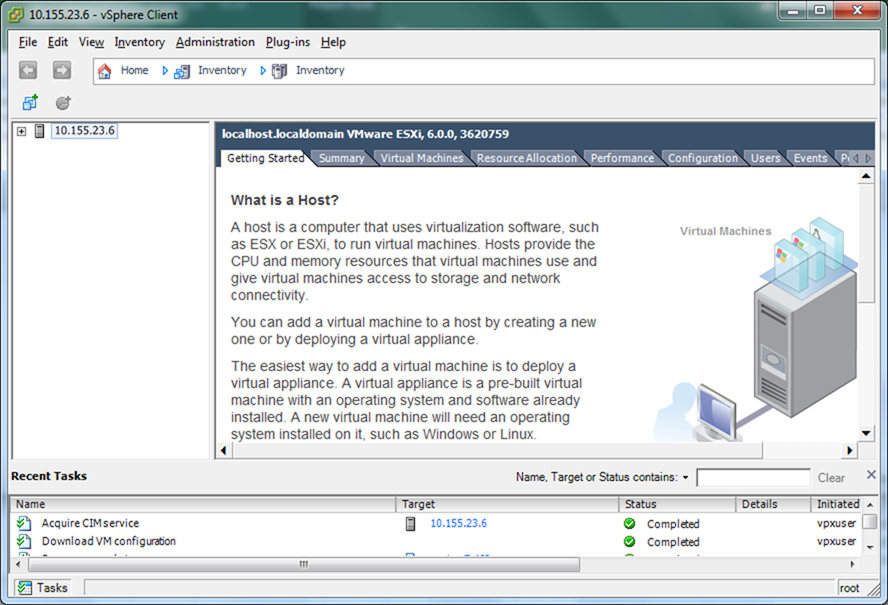888x605 pixels.
Task: Switch to the Virtual Machines tab
Action: [x=422, y=158]
